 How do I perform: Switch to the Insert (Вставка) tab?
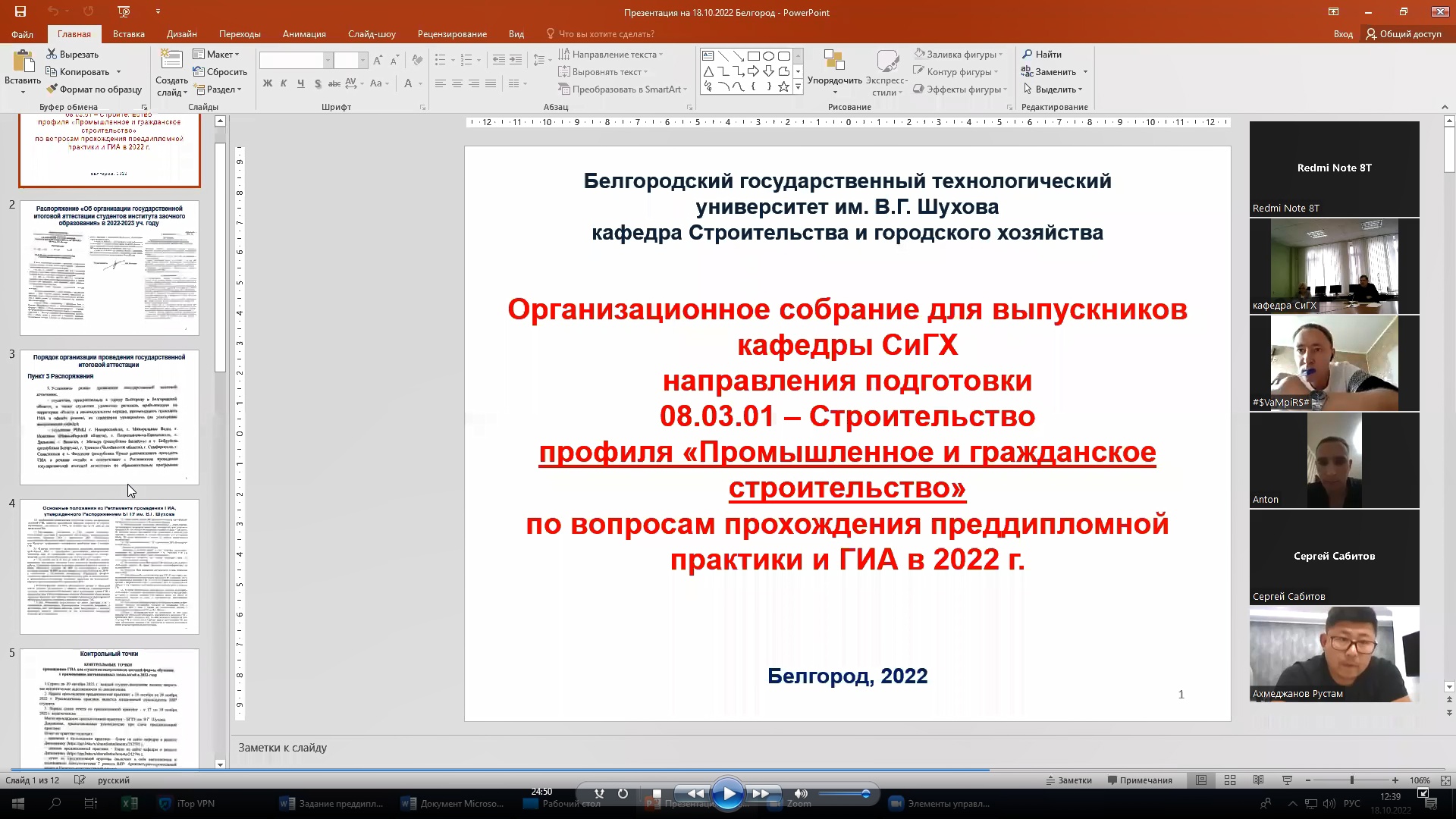[x=128, y=33]
